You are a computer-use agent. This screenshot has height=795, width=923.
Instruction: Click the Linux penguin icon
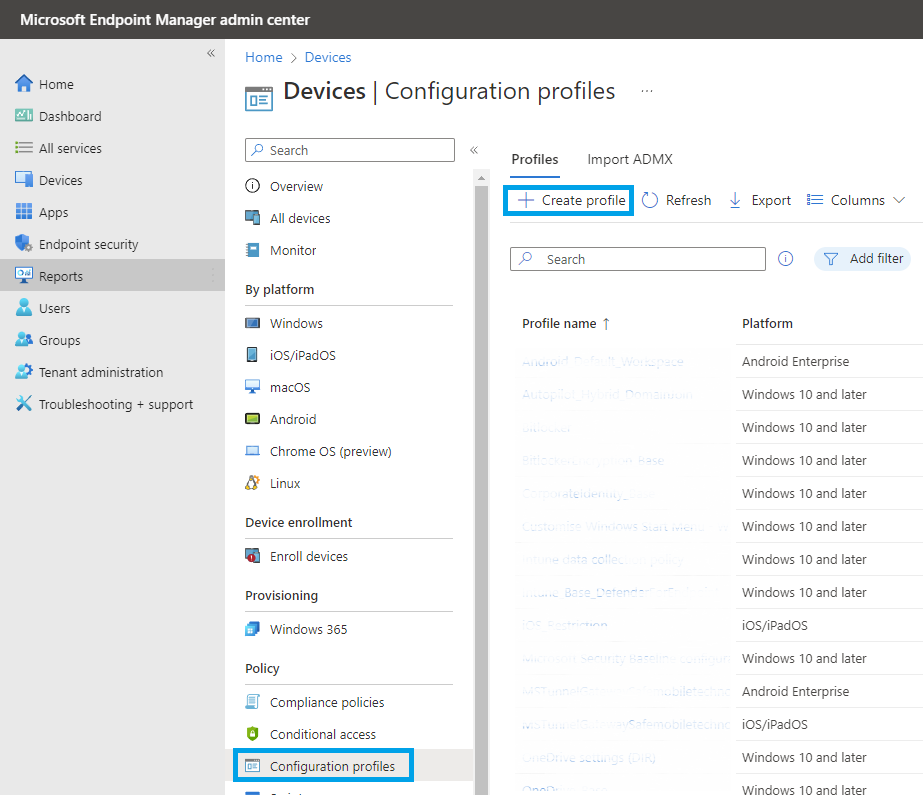coord(253,483)
